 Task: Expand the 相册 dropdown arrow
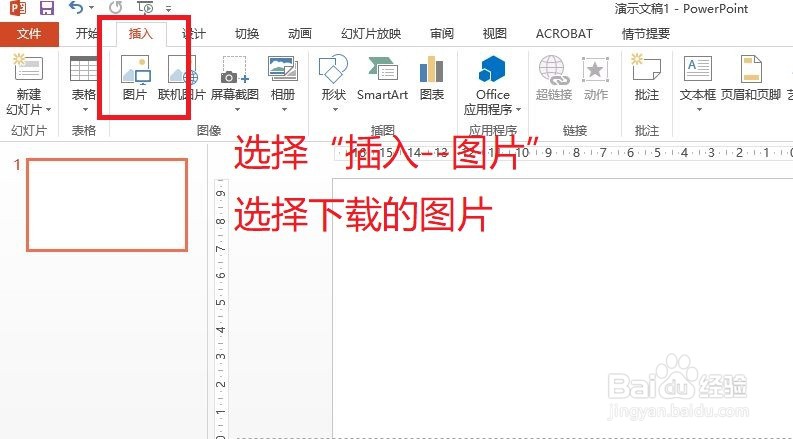[x=284, y=109]
